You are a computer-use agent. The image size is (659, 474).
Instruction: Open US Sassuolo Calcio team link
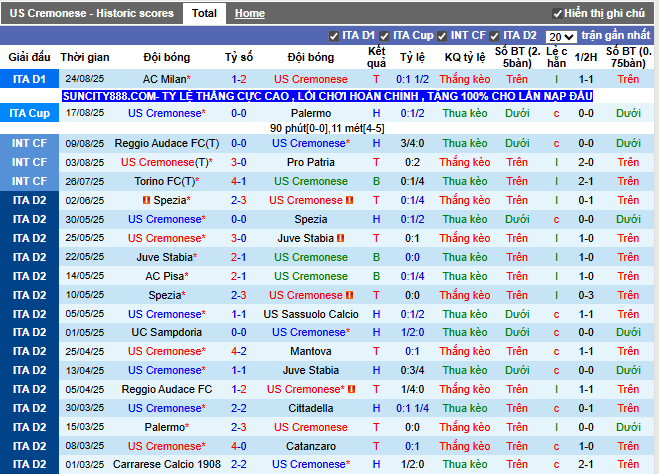[x=311, y=314]
